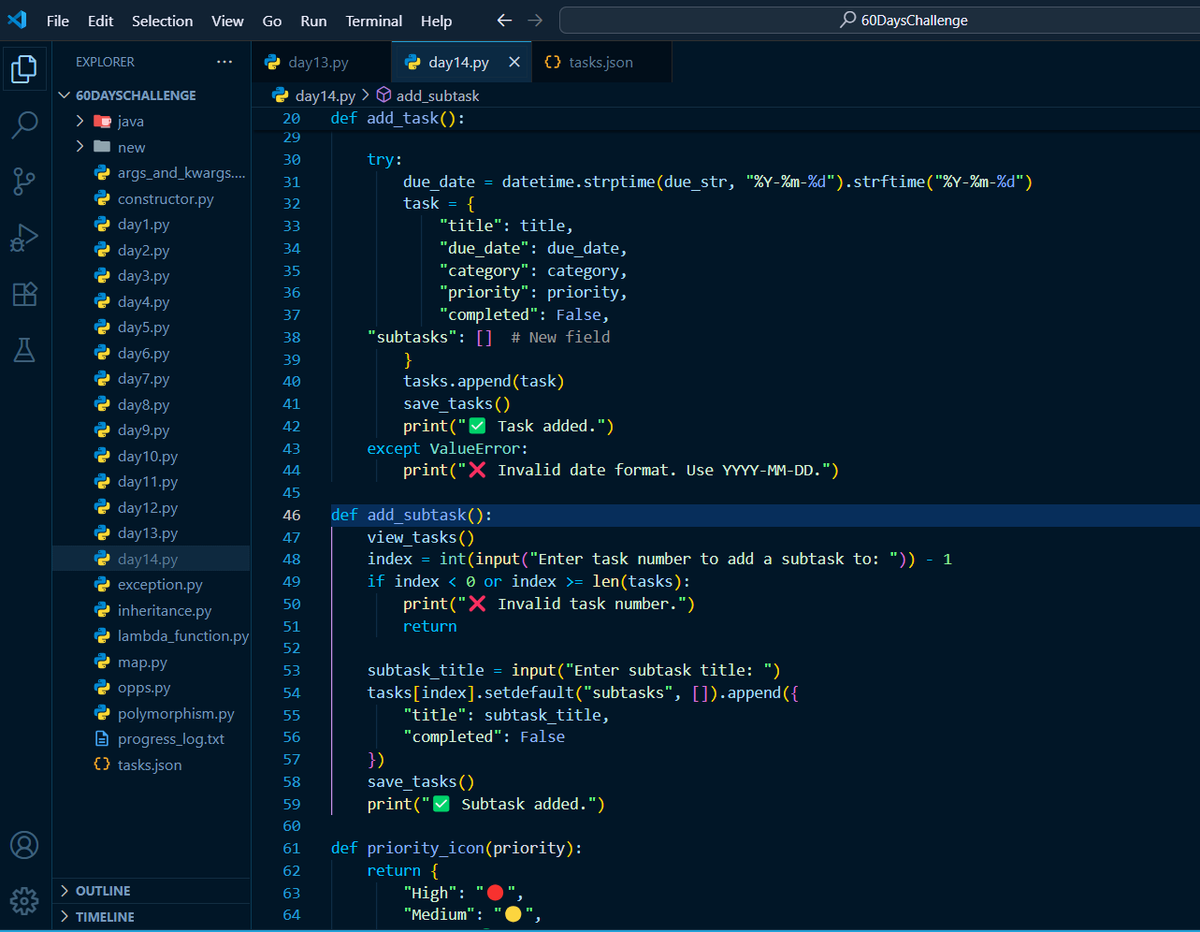
Task: Collapse the 60DAYSCHALLENGE root folder
Action: click(66, 95)
